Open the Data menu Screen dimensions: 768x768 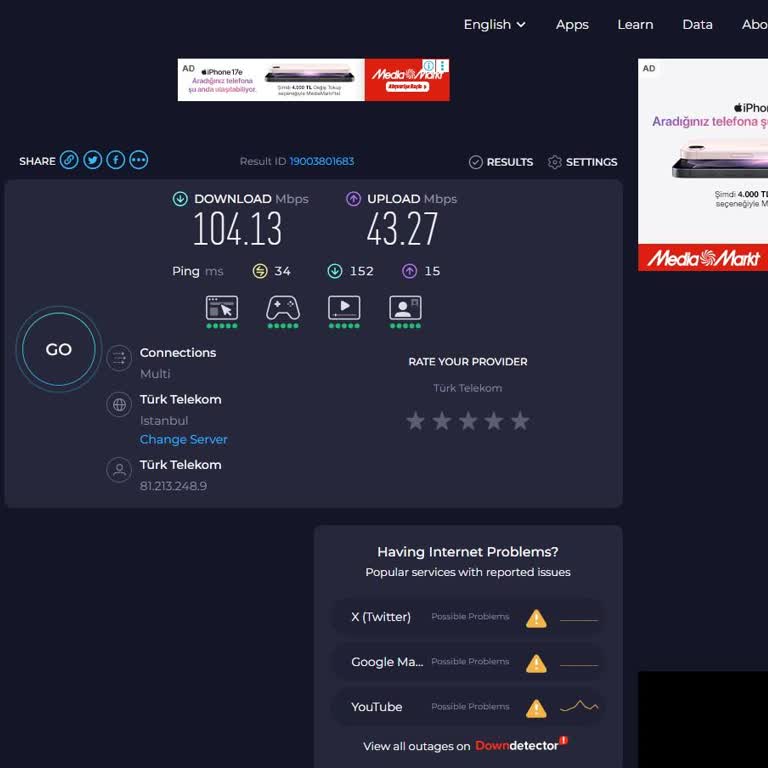coord(697,24)
